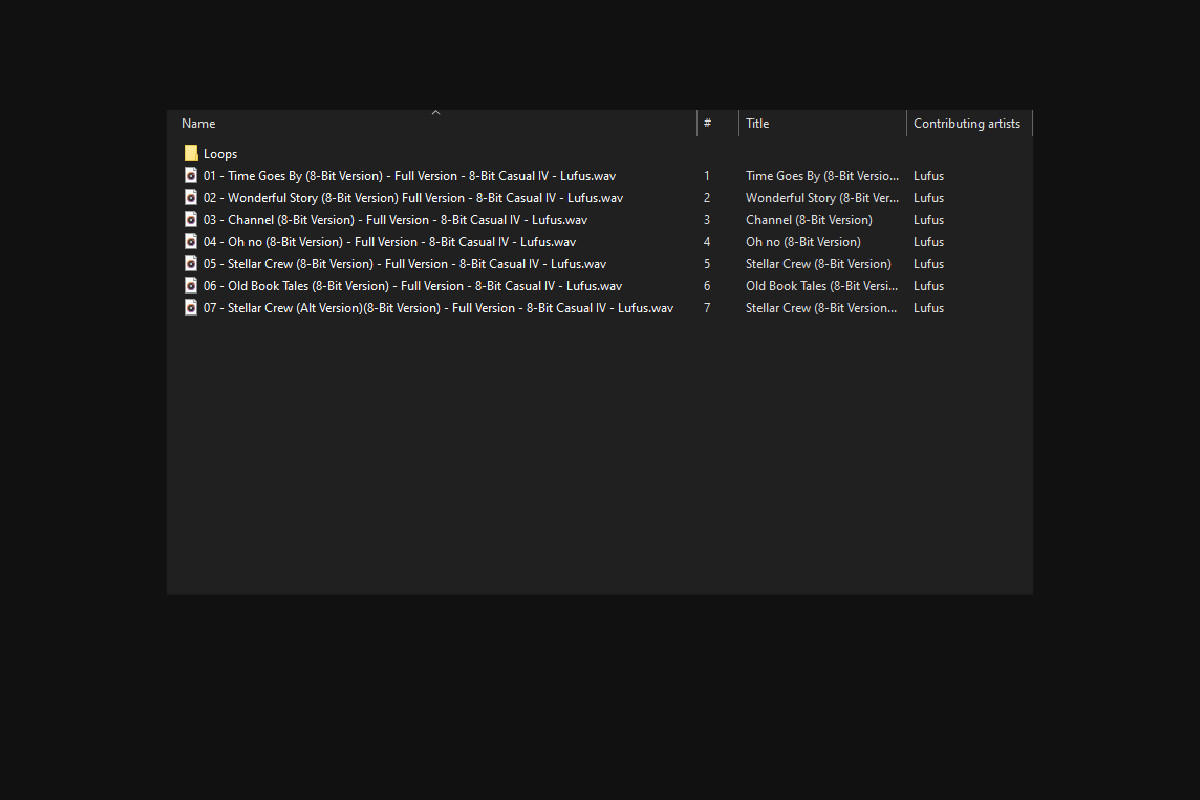
Task: Click the Title cell for track 7 Stellar Crew
Action: click(822, 308)
